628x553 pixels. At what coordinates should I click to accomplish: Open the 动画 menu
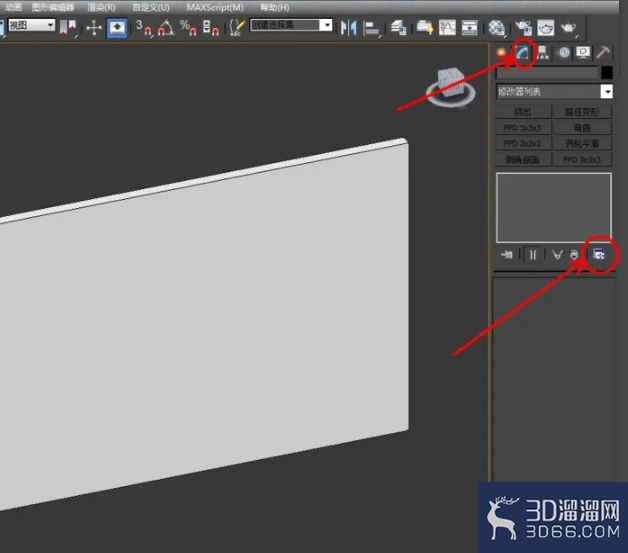[13, 7]
